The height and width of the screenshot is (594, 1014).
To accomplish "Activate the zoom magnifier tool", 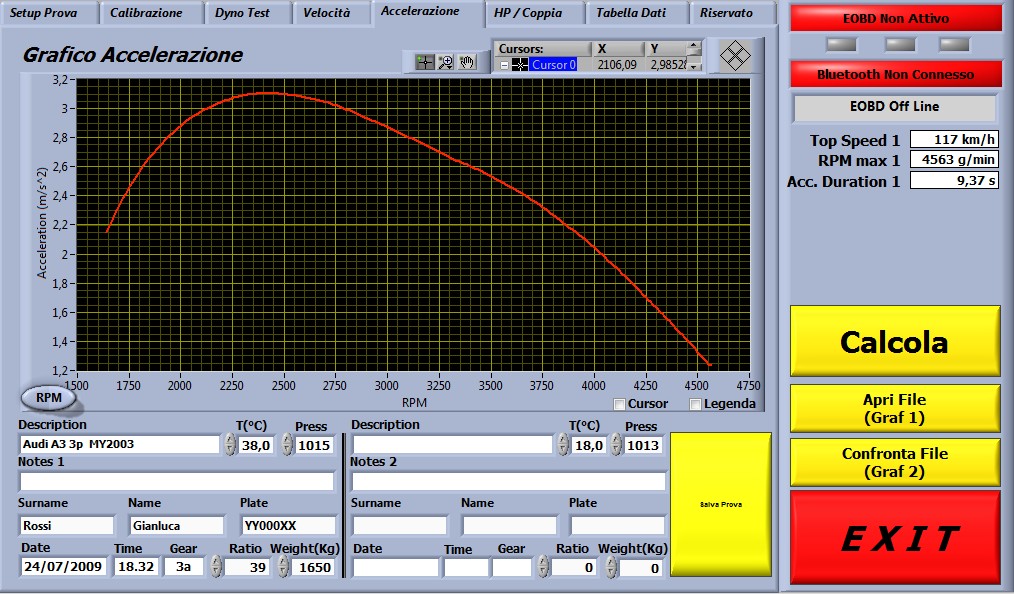I will [x=446, y=62].
